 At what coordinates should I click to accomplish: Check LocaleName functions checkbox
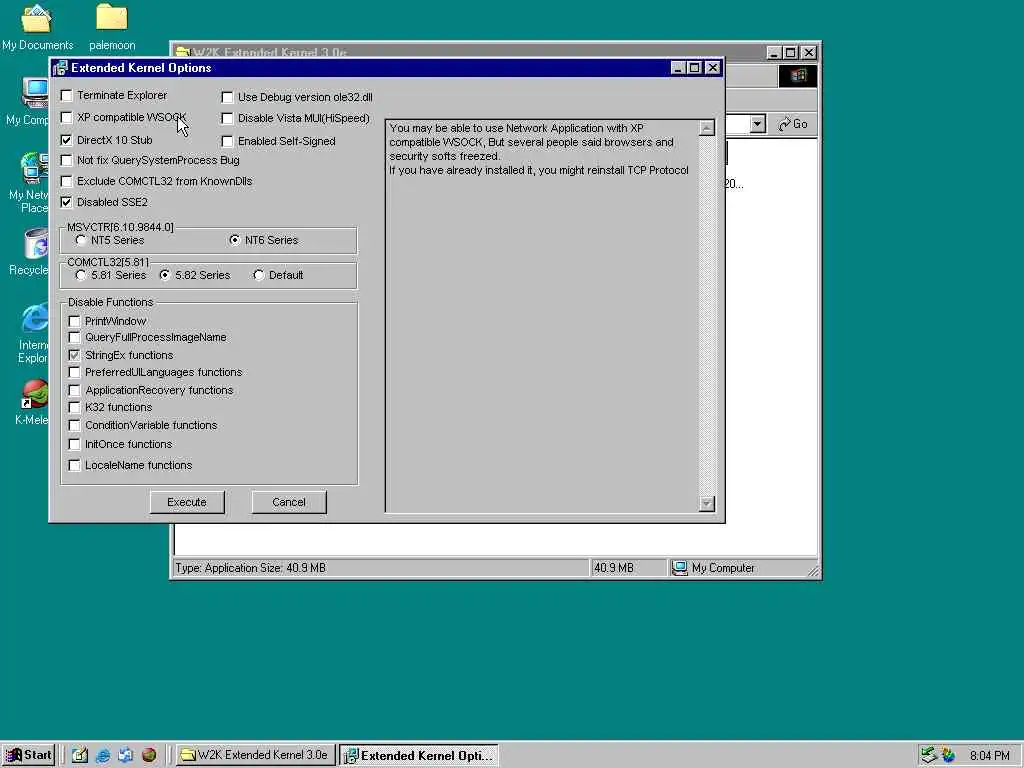point(74,465)
